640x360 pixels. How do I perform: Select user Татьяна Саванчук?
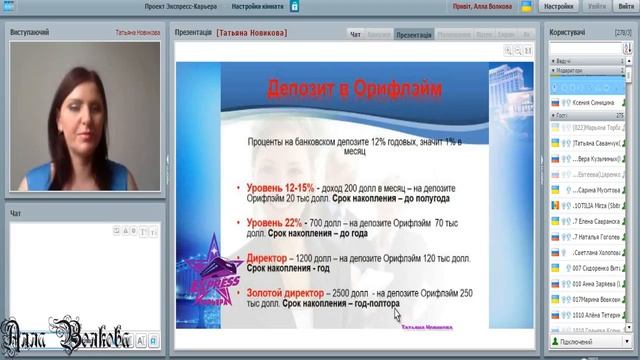pos(596,143)
